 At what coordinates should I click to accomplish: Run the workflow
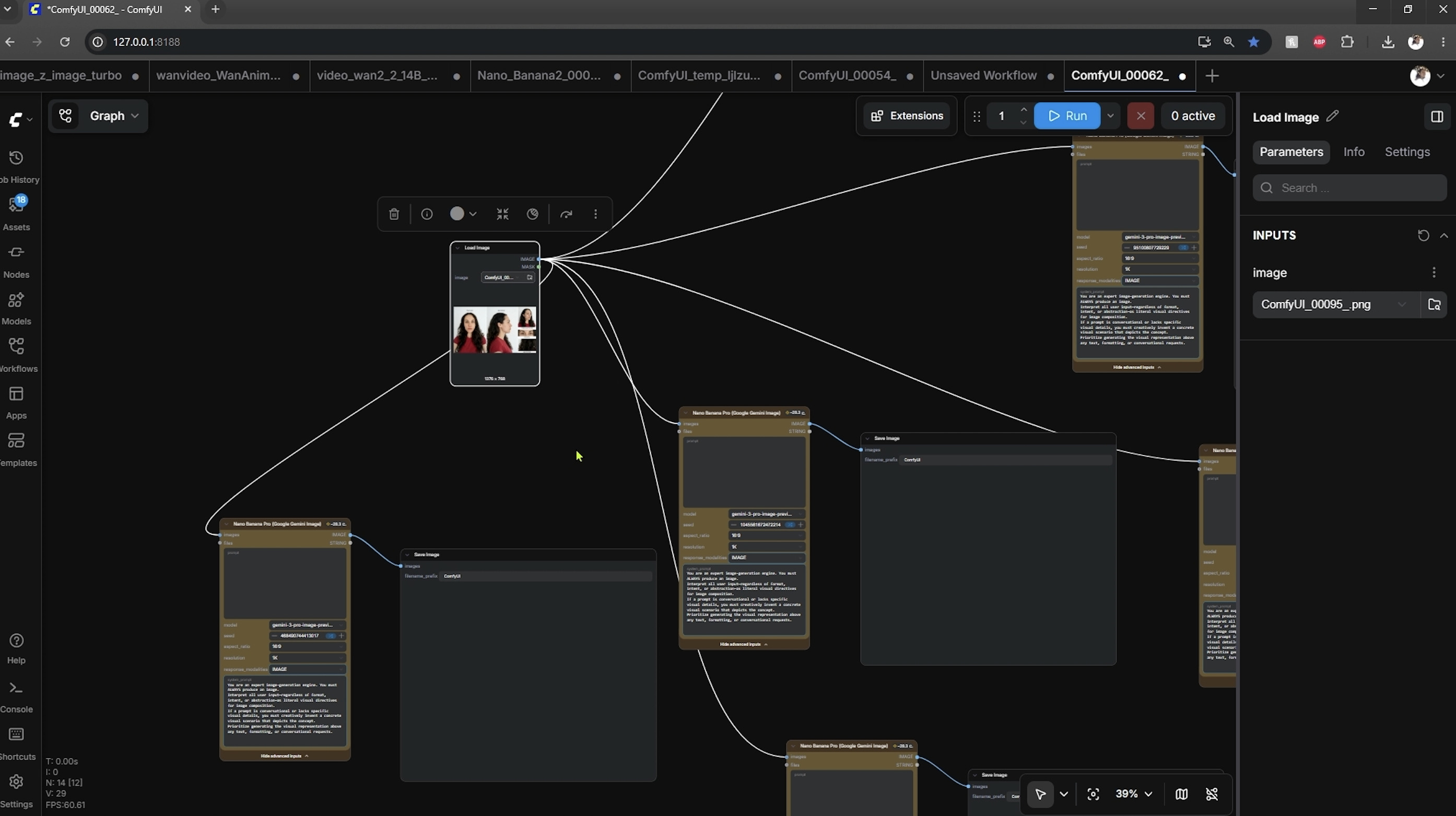[x=1067, y=116]
